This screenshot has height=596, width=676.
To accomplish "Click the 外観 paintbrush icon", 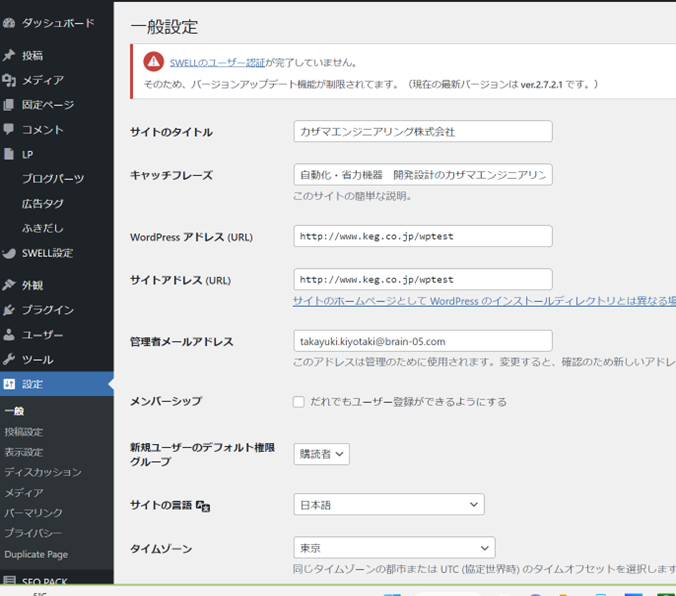I will (x=10, y=285).
